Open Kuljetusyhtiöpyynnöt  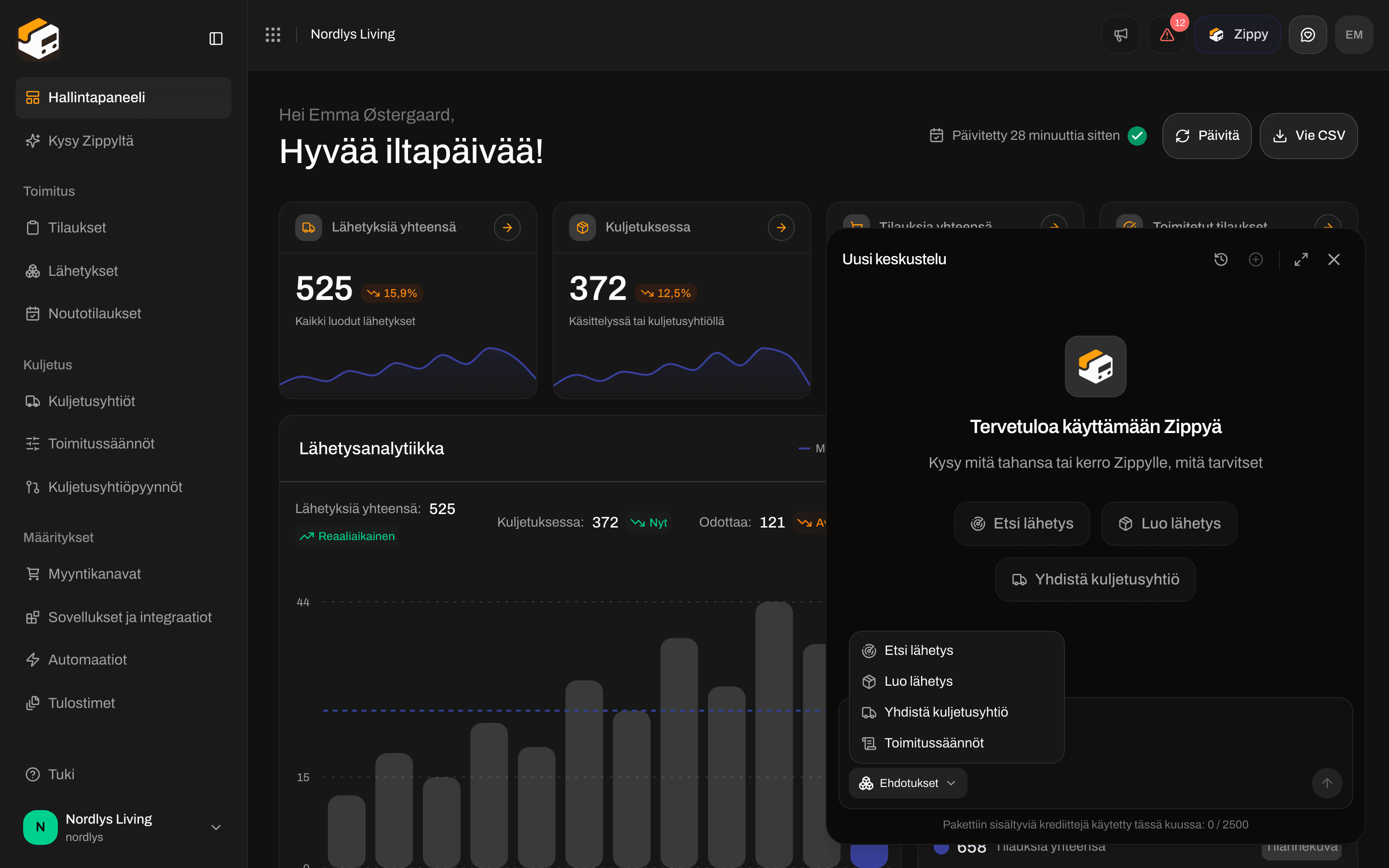pos(123,487)
